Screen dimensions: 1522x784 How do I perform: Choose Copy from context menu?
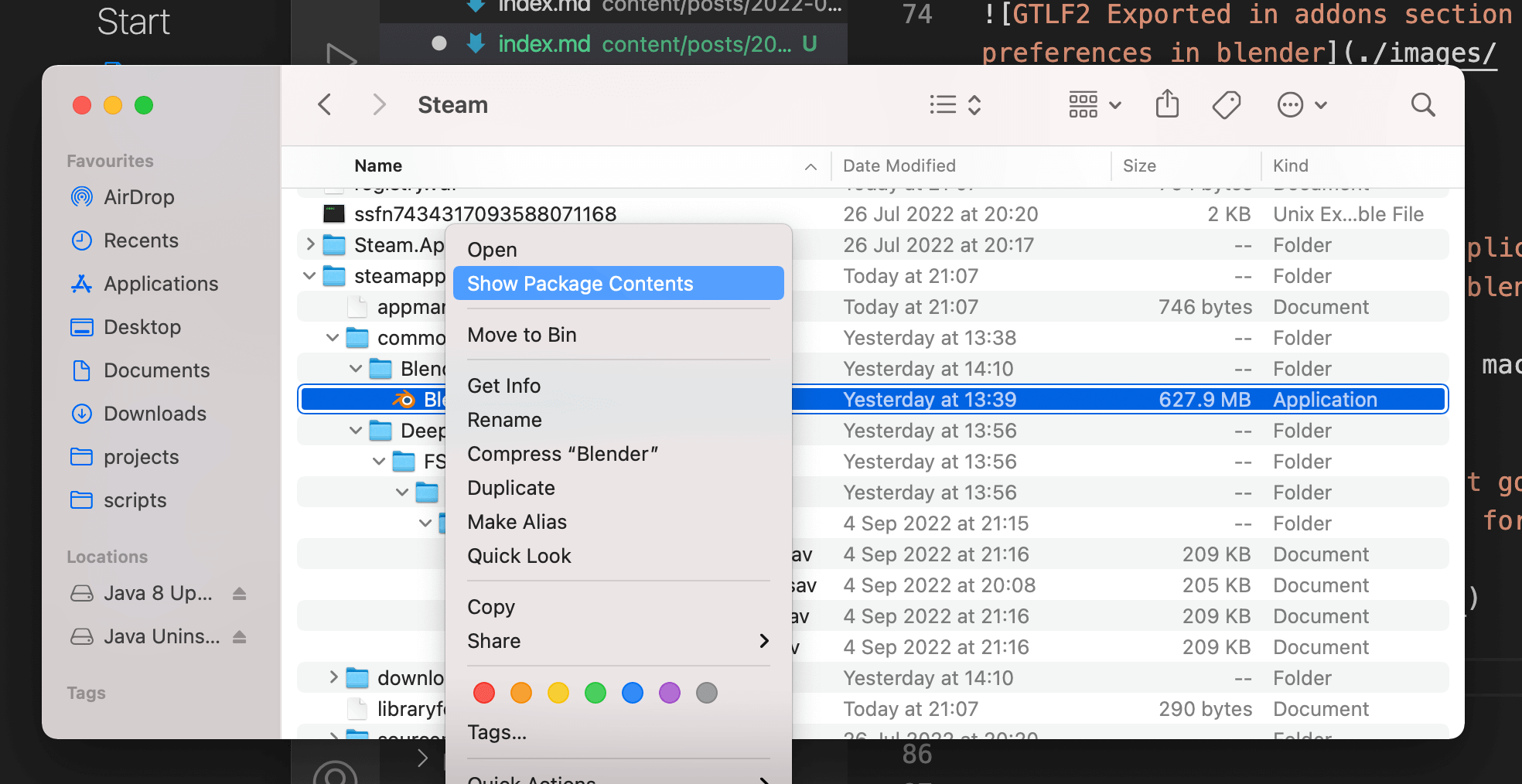[619, 607]
